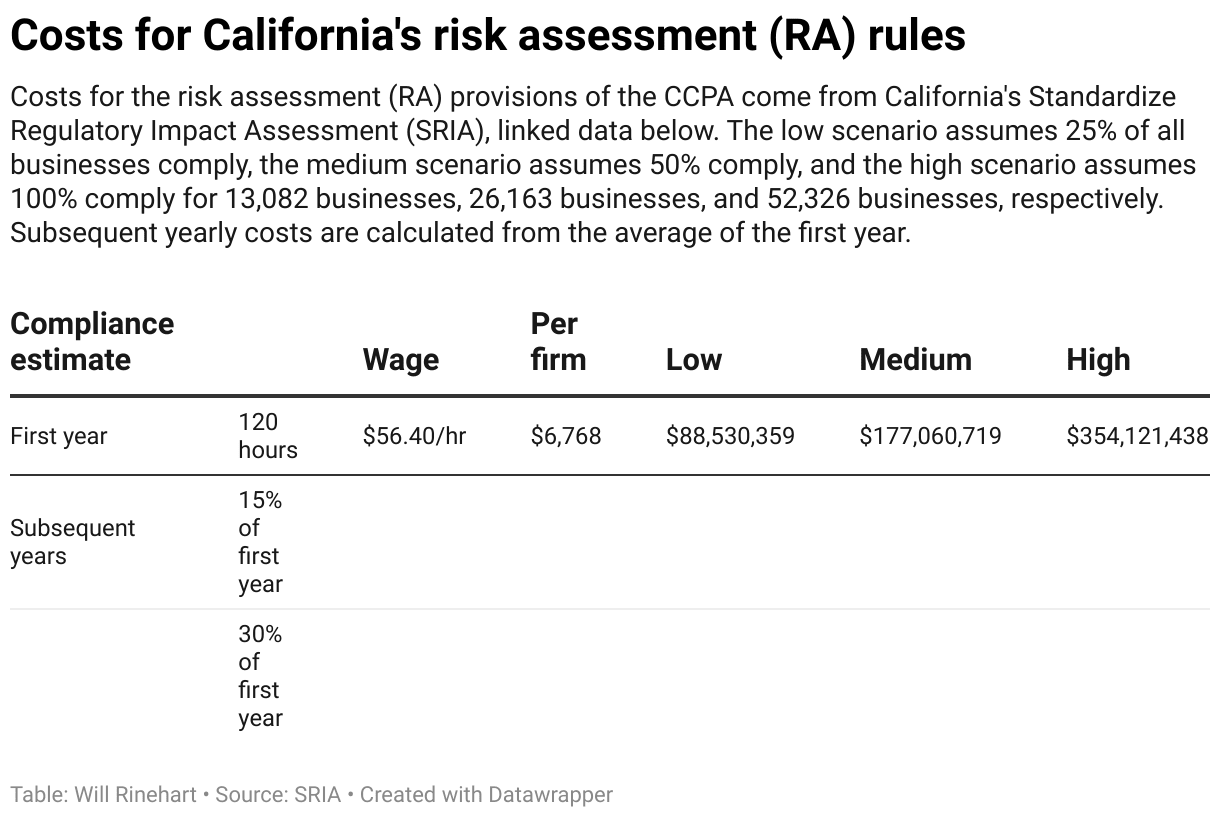Open the Created with Datawrapper link
The image size is (1220, 818).
tap(486, 795)
